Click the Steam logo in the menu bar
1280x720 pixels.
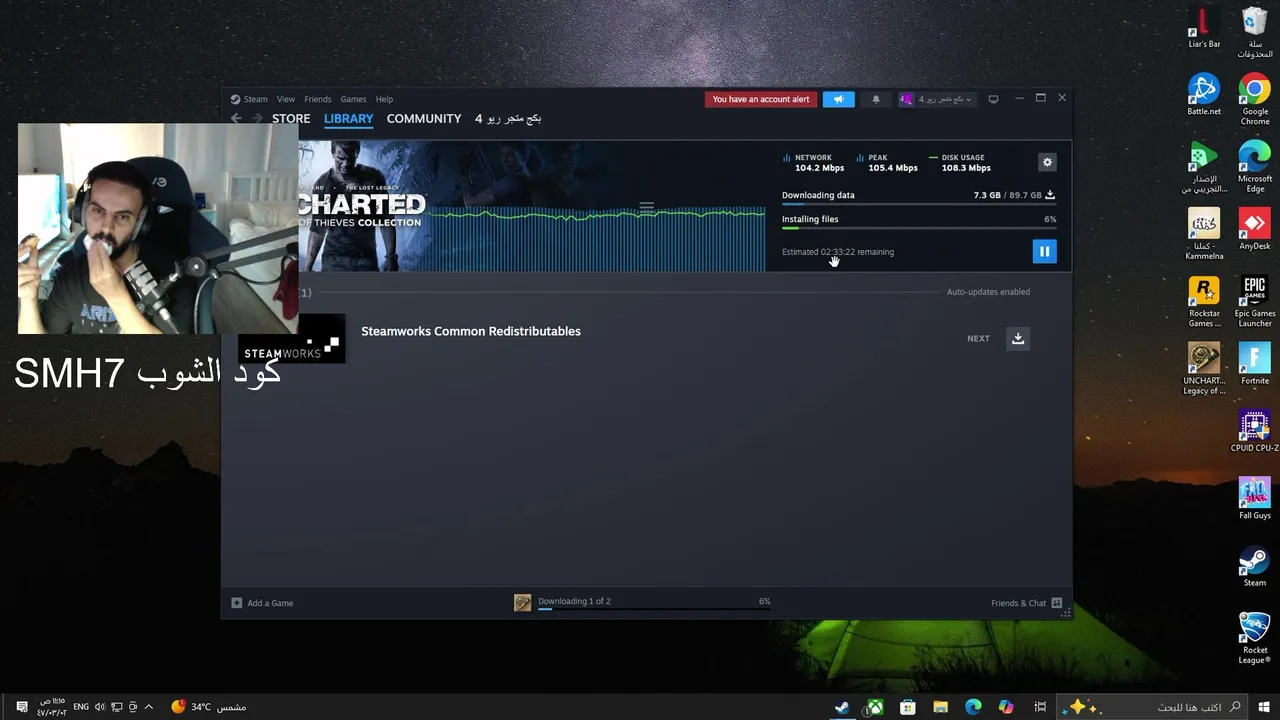[235, 99]
